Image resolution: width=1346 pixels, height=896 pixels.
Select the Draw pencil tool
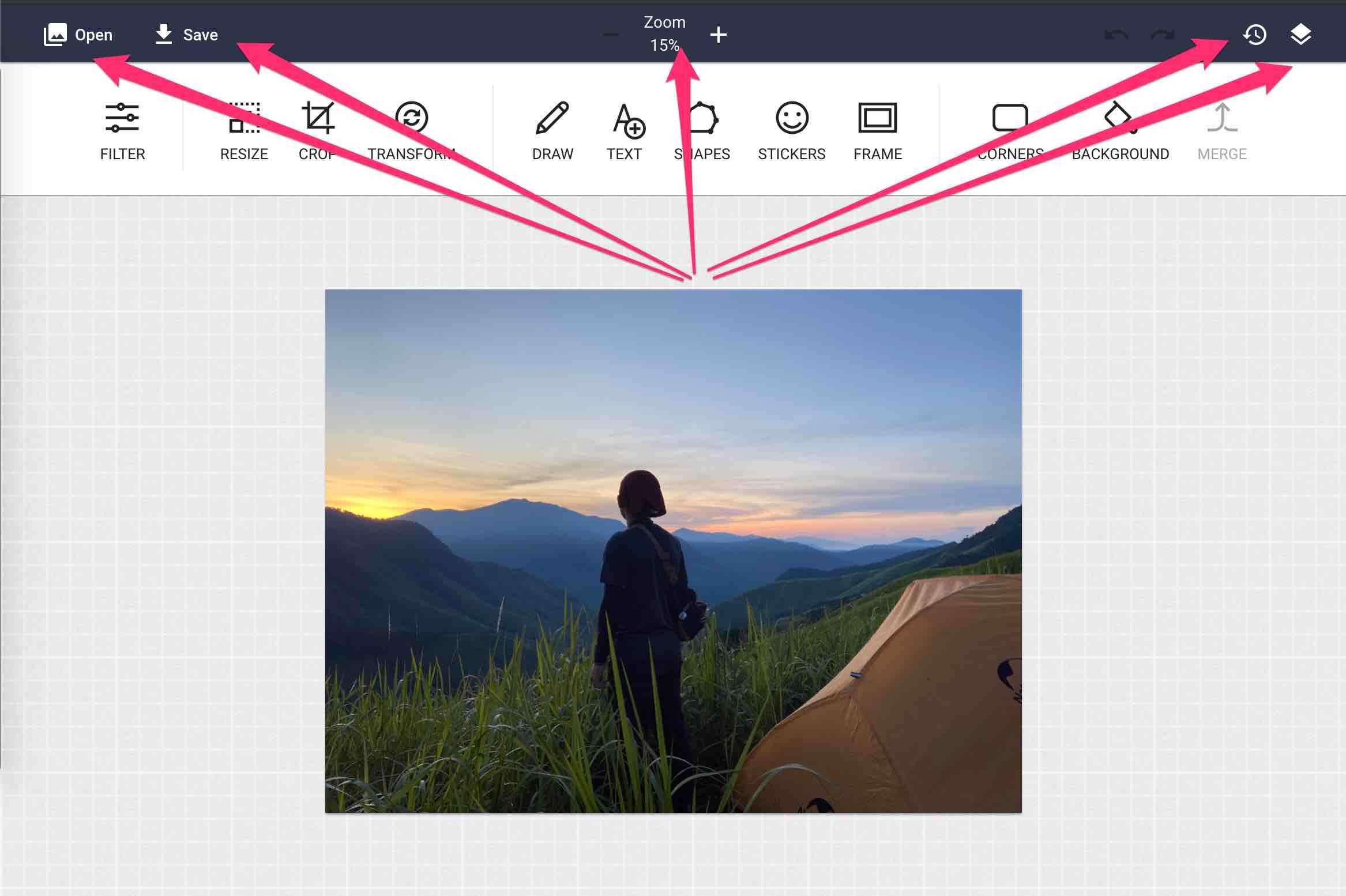(552, 132)
